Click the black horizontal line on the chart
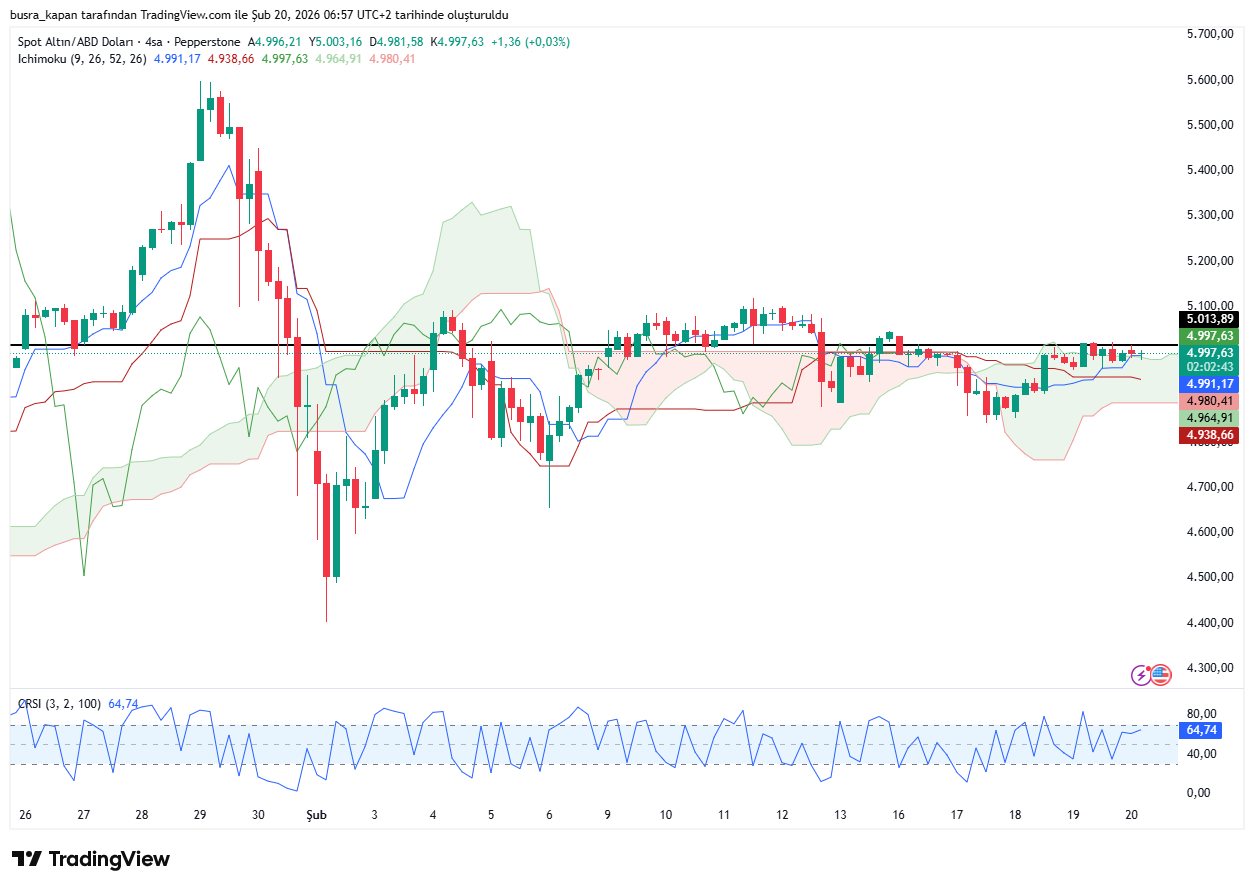 [600, 345]
